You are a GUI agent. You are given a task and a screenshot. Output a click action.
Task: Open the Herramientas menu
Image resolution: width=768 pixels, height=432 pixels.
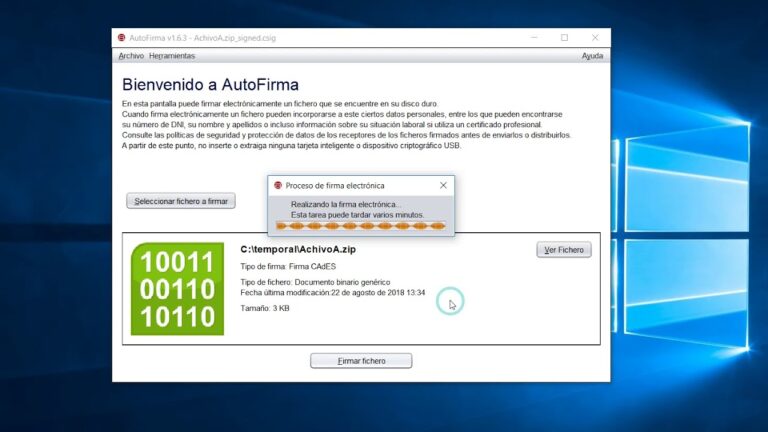coord(172,56)
